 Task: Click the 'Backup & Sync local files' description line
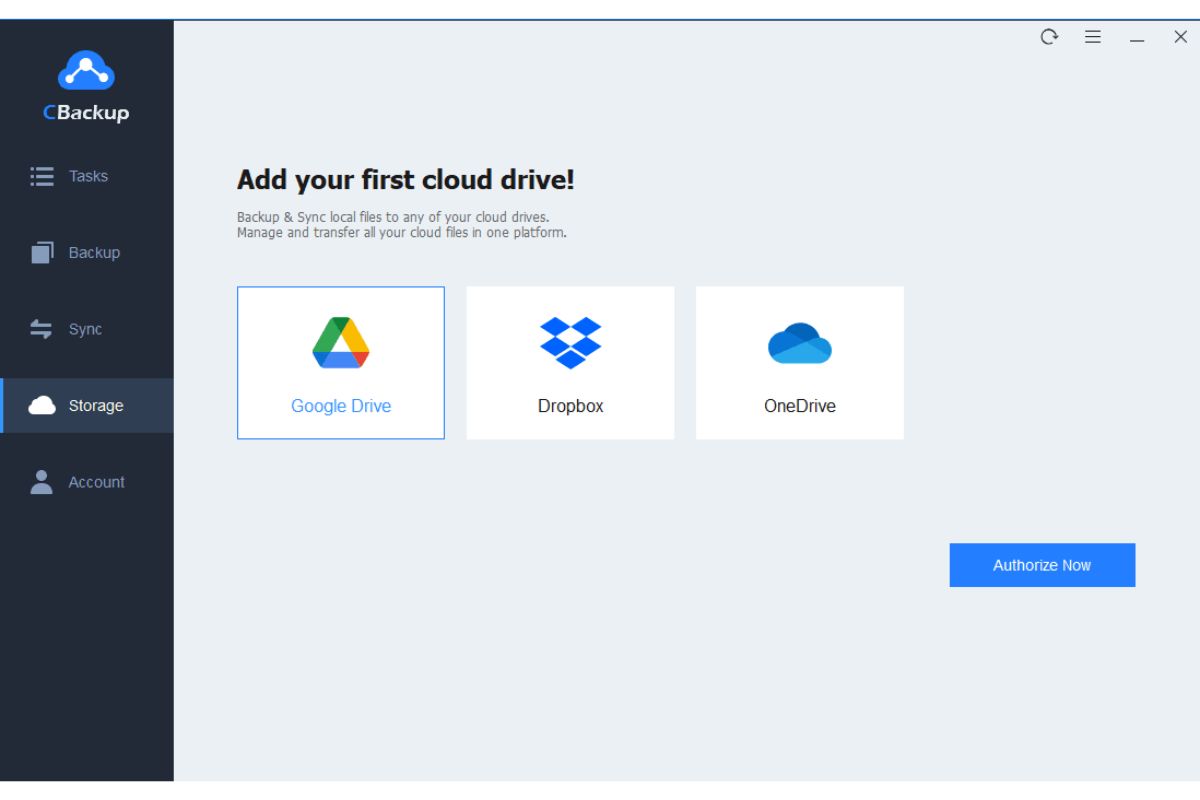[393, 217]
